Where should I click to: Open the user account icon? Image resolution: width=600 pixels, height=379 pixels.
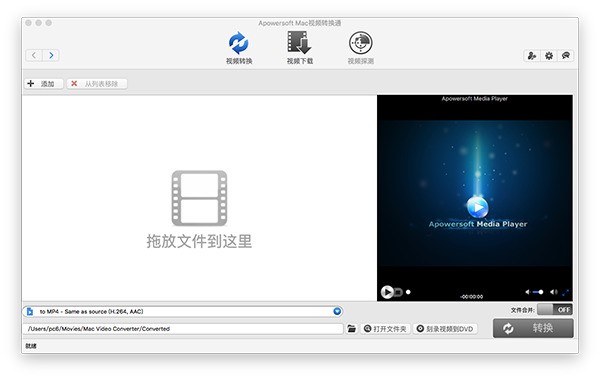(532, 56)
